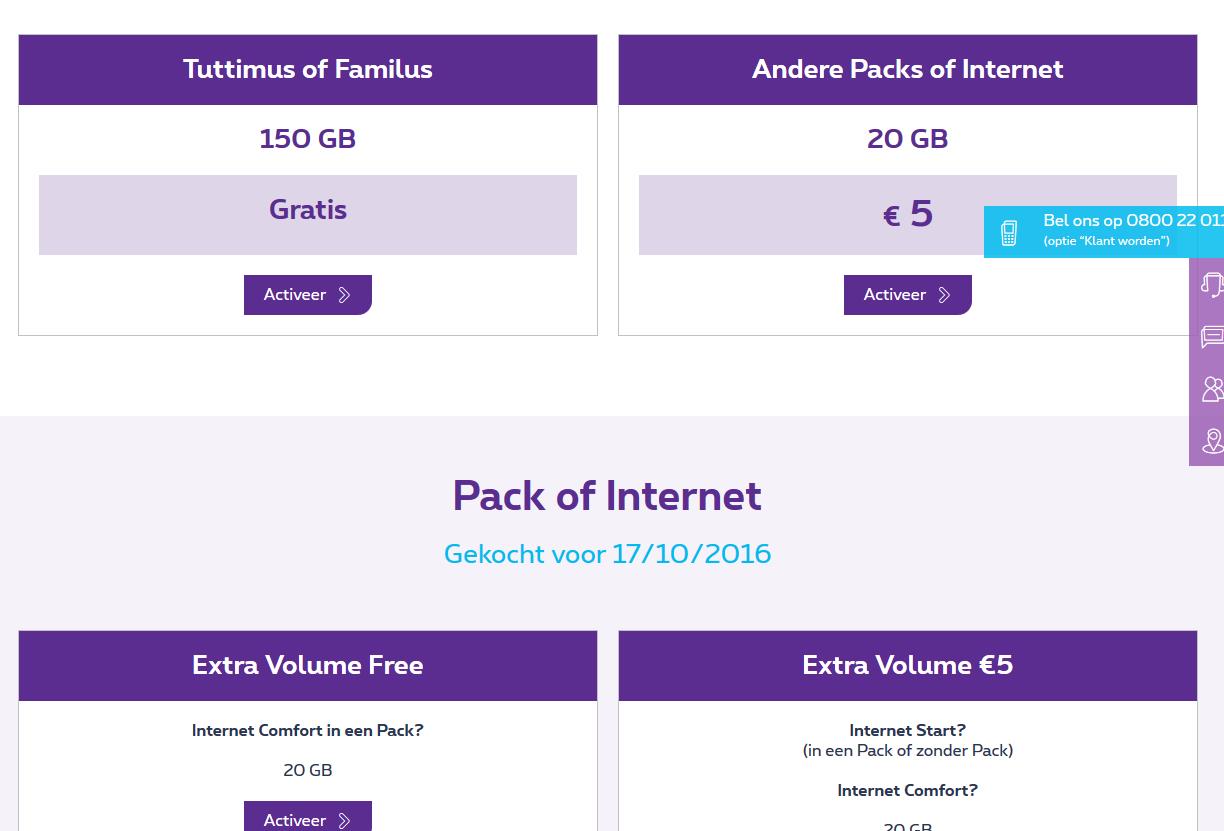This screenshot has height=831, width=1224.
Task: Click the Extra Volume Free card header
Action: pos(308,665)
